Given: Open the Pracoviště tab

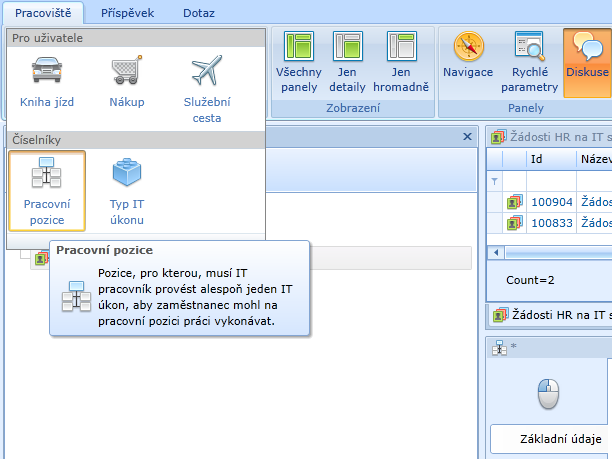Looking at the screenshot, I should tap(41, 14).
